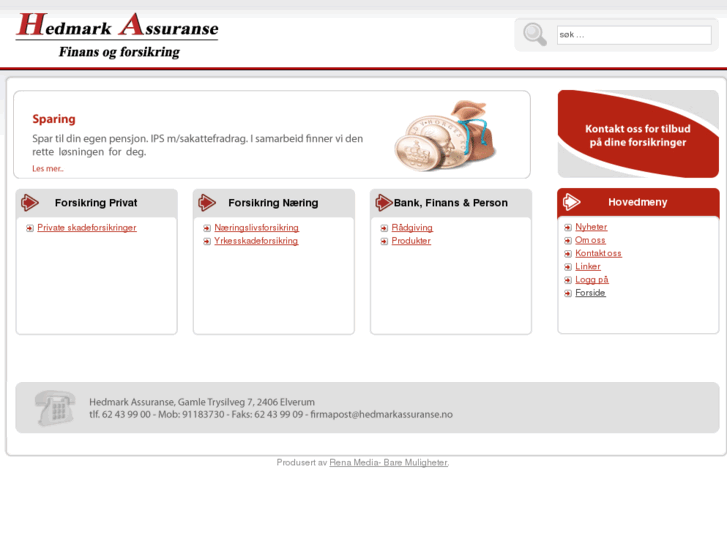Image resolution: width=727 pixels, height=545 pixels.
Task: Click the Spar til din egen pensjon paragraph
Action: 198,145
